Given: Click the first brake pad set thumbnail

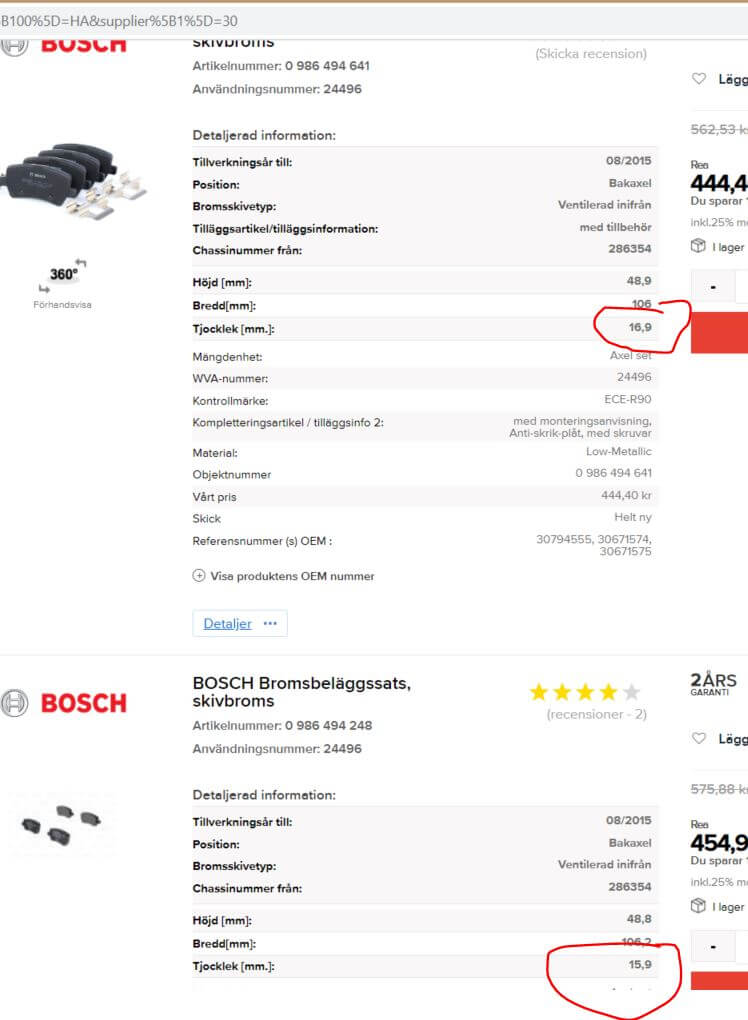Looking at the screenshot, I should click(76, 180).
